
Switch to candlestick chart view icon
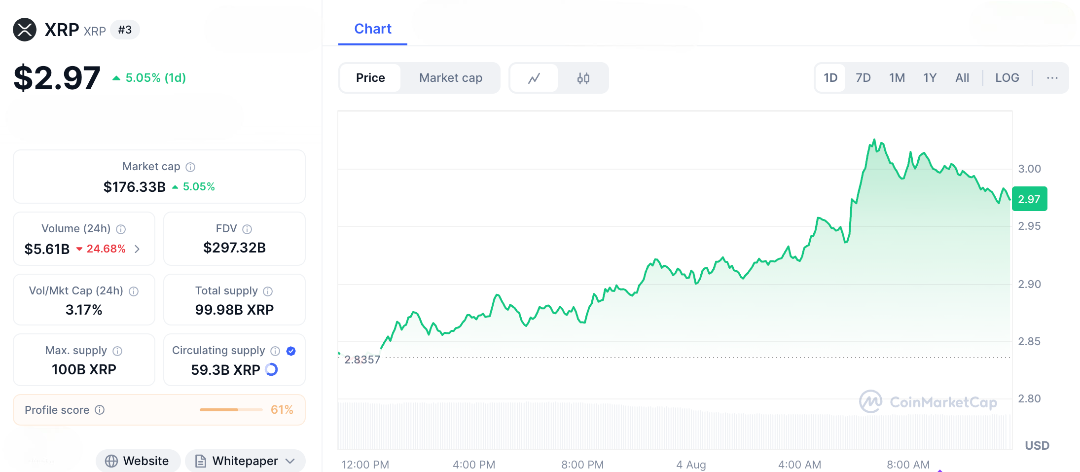tap(583, 78)
